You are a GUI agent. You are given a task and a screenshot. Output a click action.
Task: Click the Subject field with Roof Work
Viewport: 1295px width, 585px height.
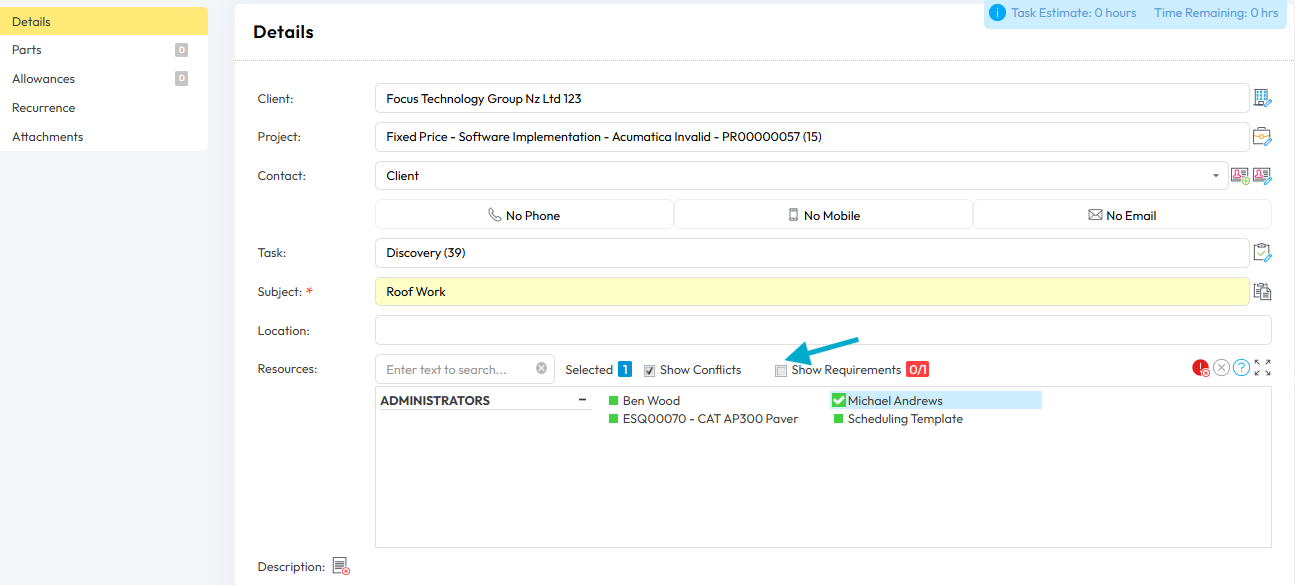click(x=812, y=292)
